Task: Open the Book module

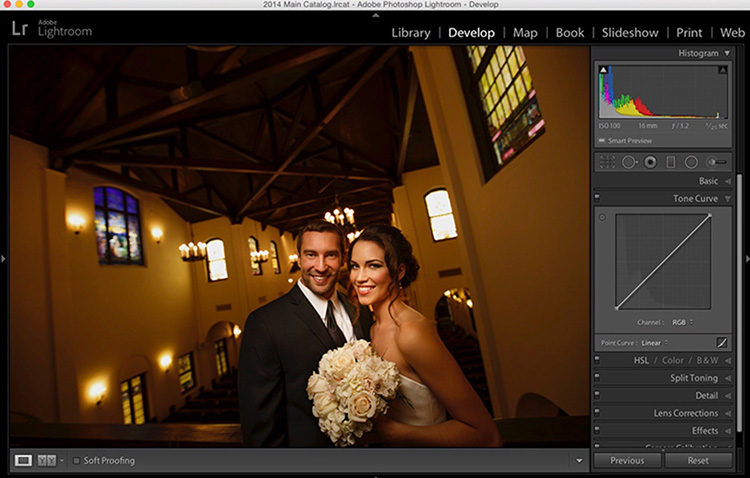Action: tap(570, 33)
